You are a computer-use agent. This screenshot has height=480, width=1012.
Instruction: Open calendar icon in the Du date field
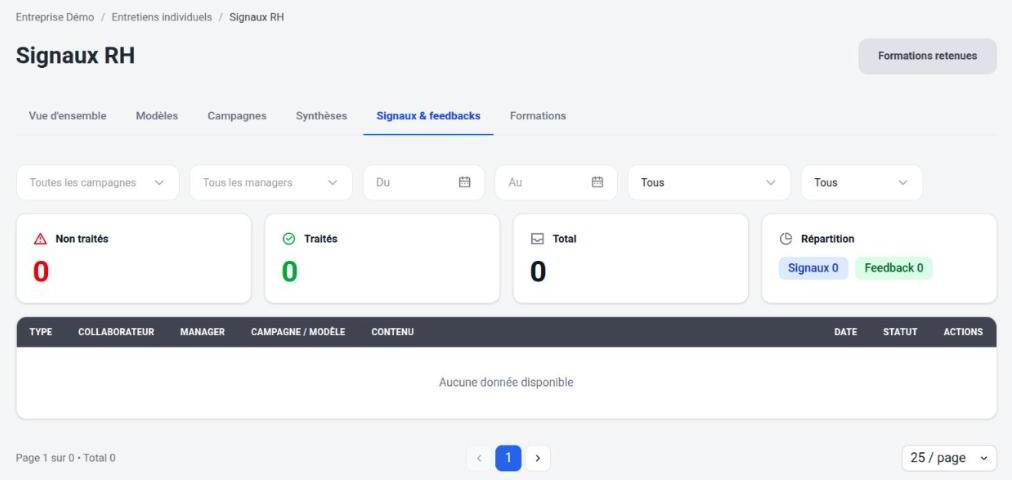coord(465,183)
